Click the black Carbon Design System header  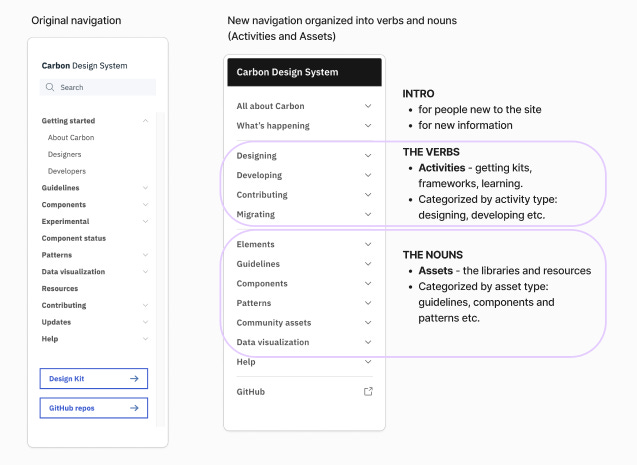coord(304,72)
